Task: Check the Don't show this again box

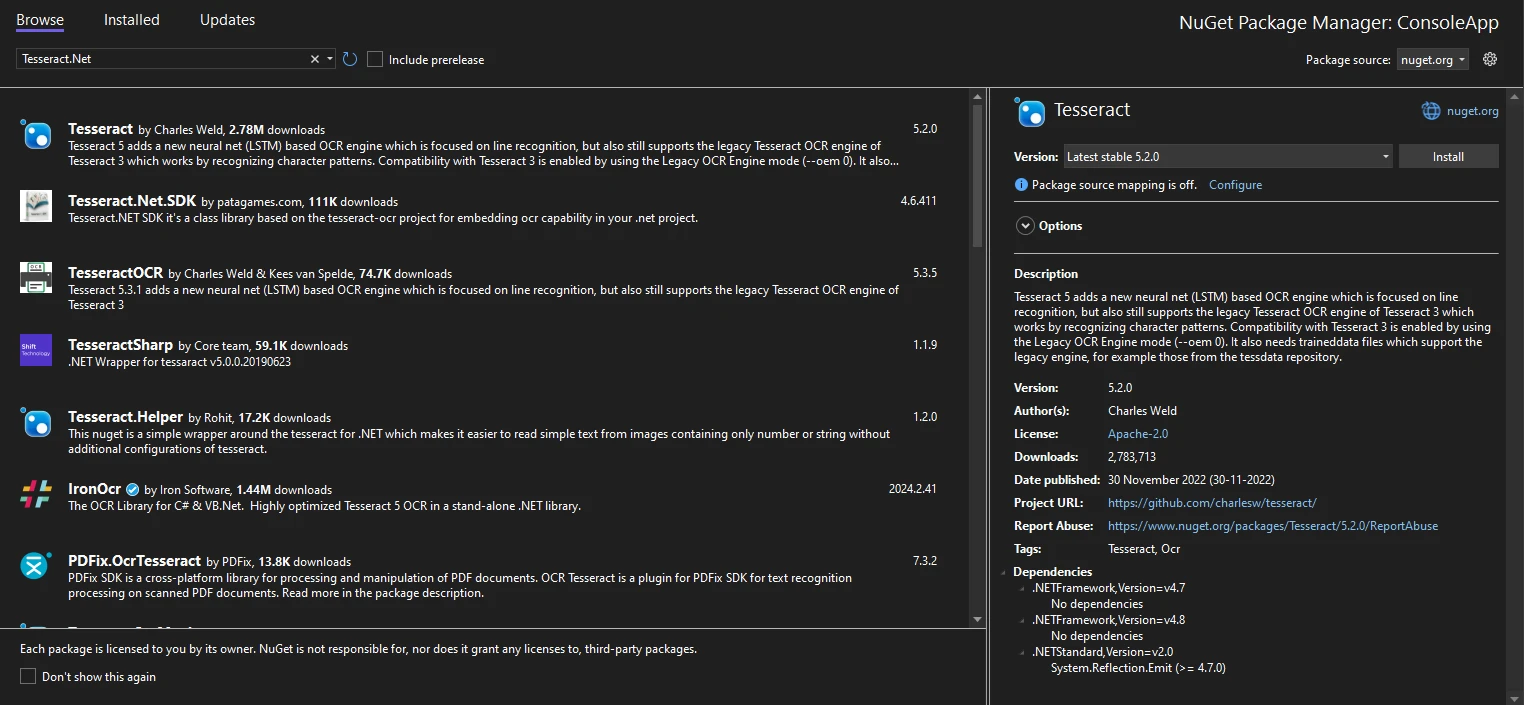Action: click(x=28, y=677)
